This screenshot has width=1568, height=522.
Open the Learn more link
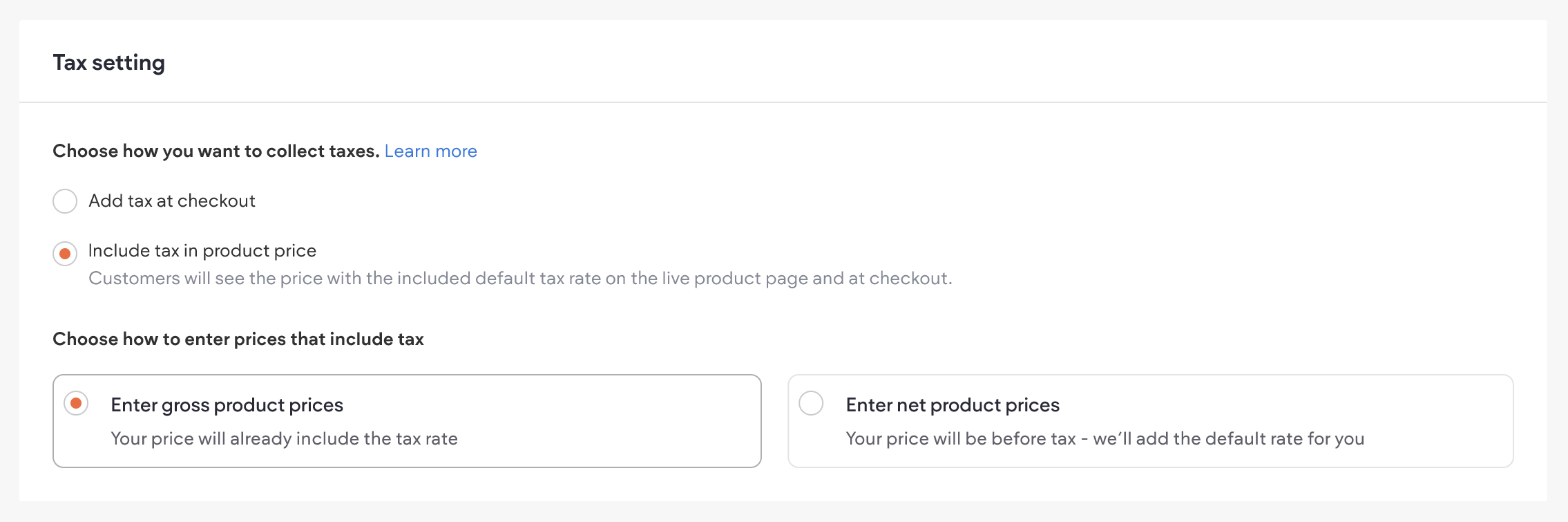[430, 151]
